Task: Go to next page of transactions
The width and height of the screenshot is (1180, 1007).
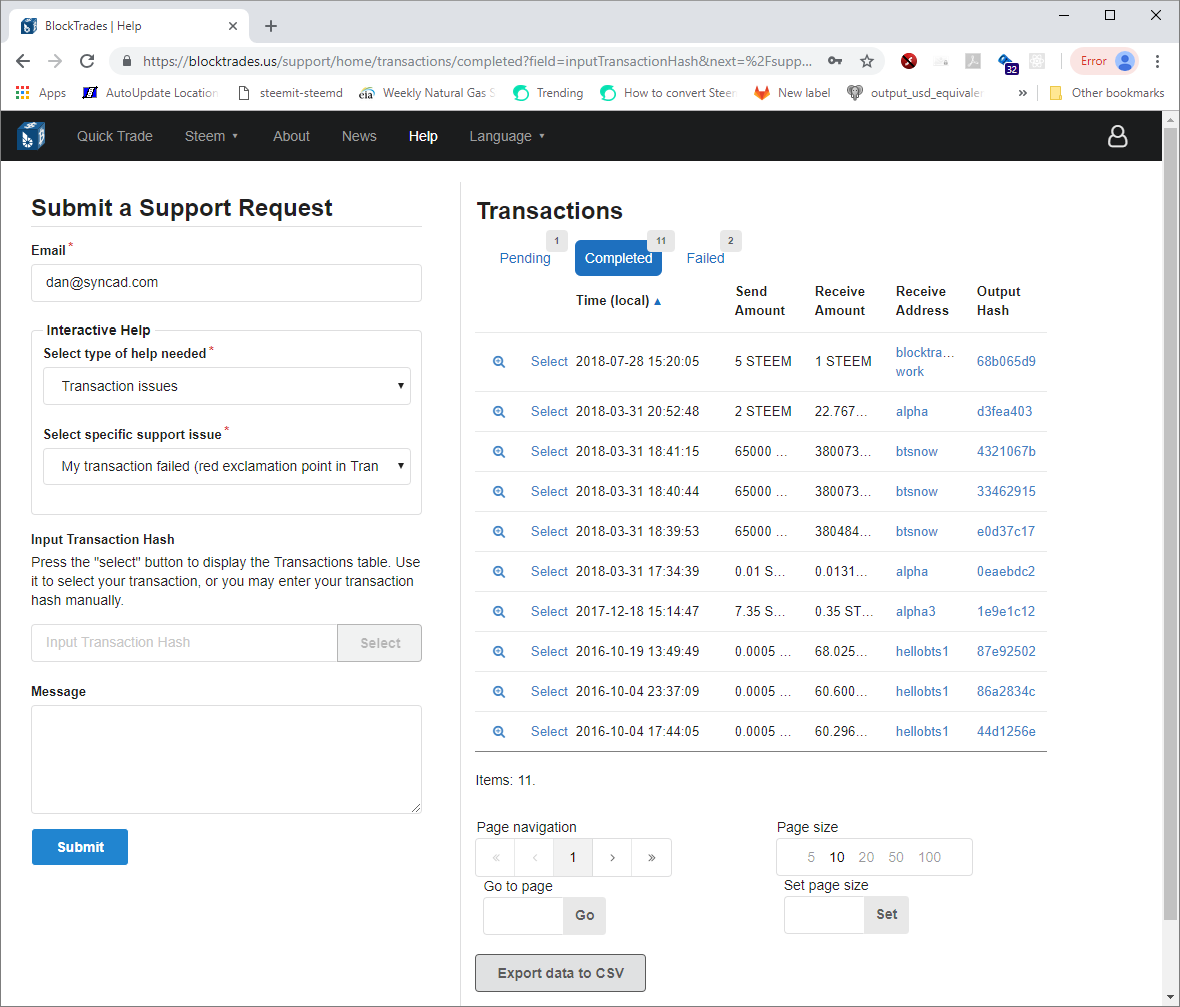Action: click(x=613, y=857)
